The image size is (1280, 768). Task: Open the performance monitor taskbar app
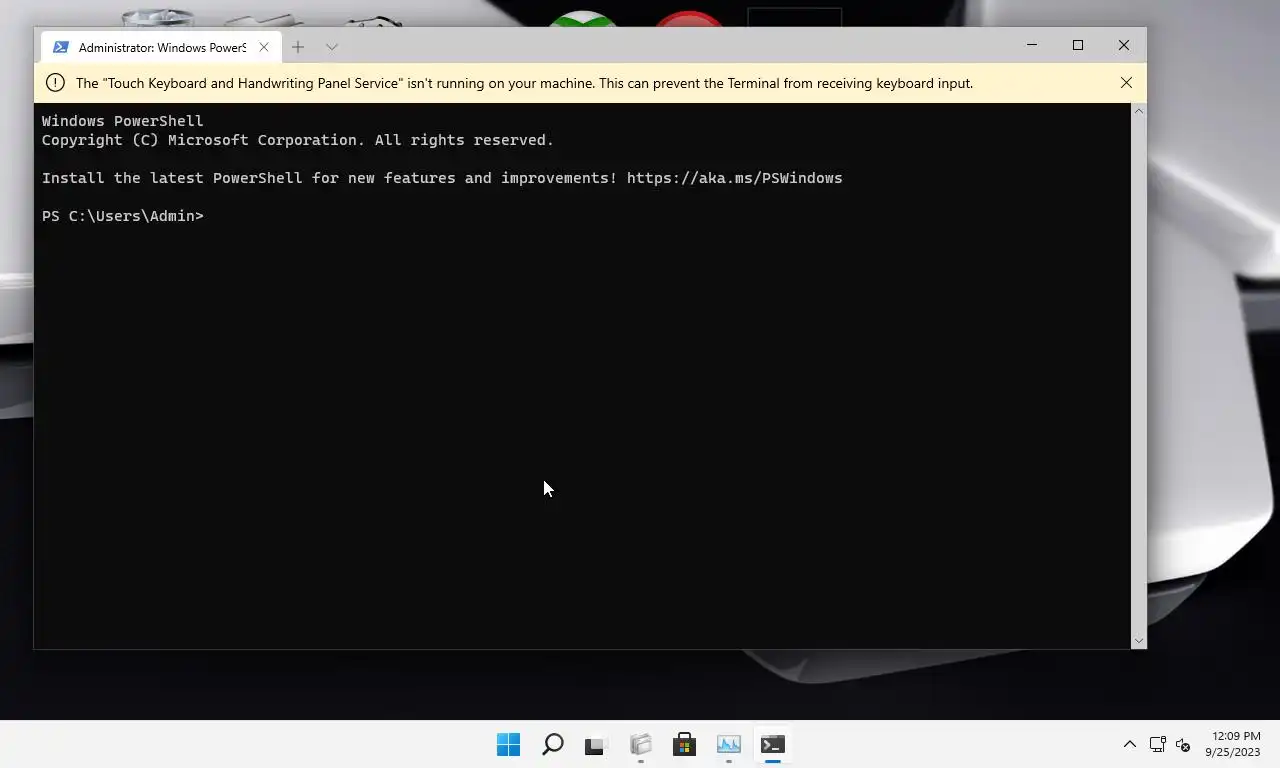(729, 745)
